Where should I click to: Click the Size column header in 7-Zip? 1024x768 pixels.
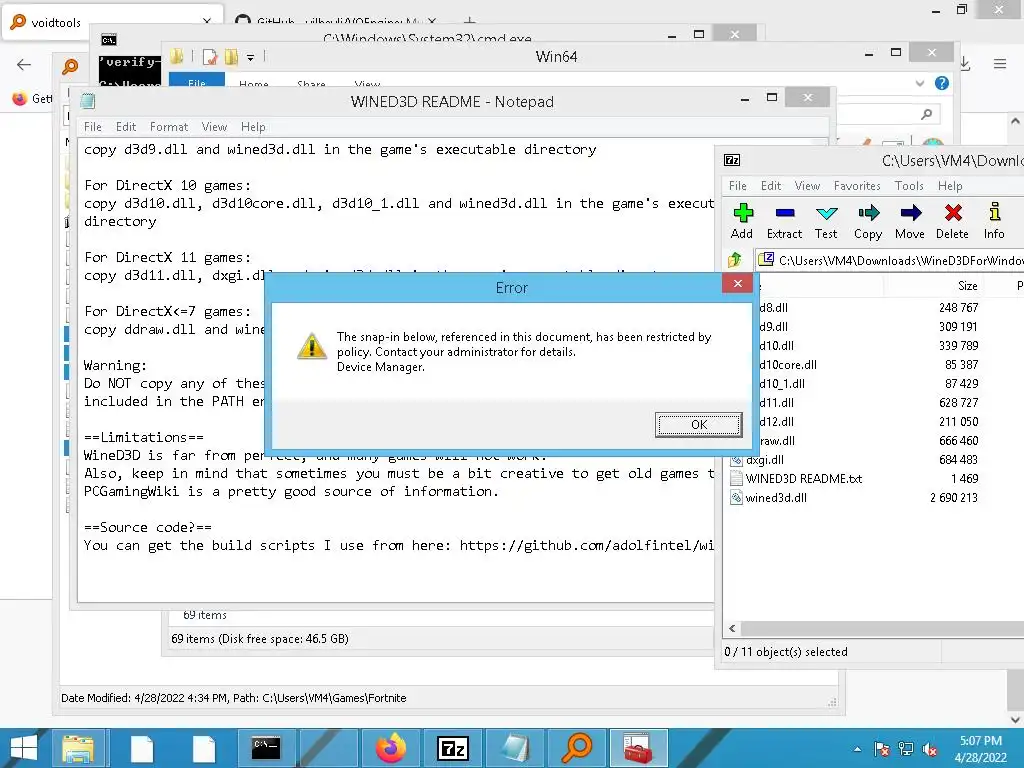coord(967,286)
